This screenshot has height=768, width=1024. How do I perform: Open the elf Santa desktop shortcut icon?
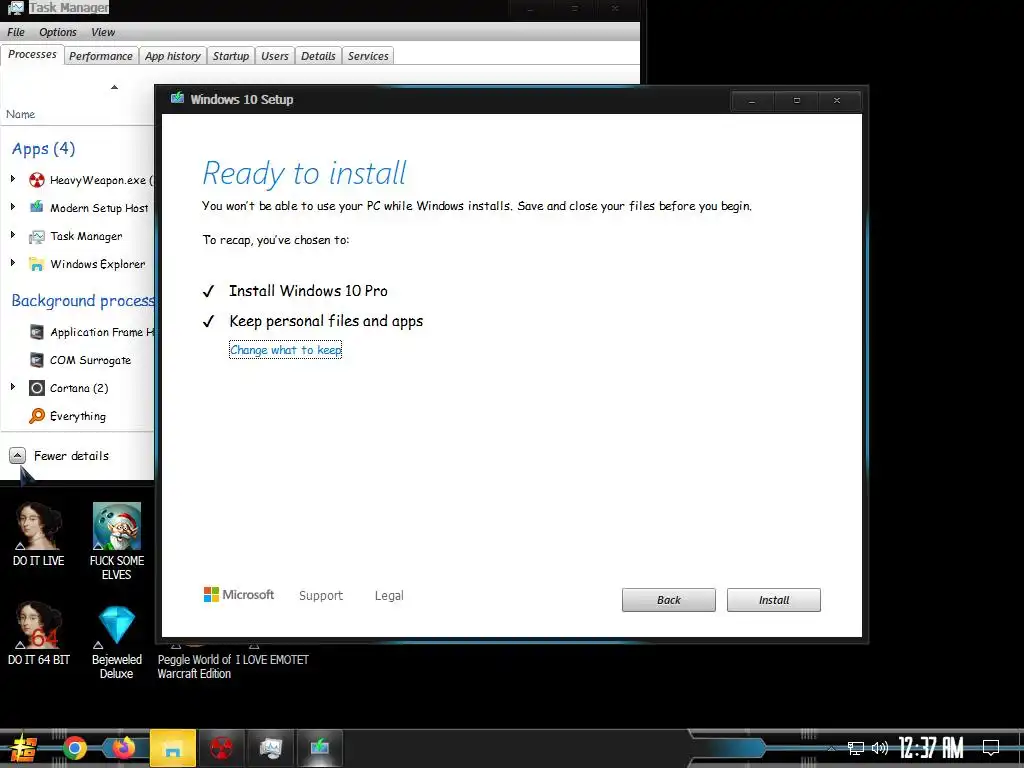116,526
